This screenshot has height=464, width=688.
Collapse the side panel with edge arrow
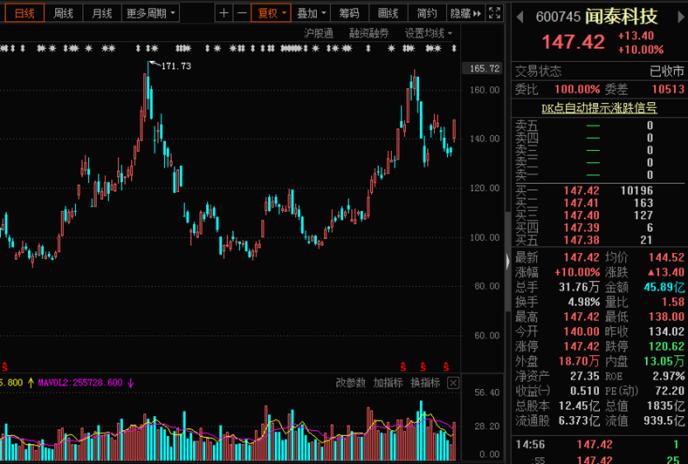pos(508,262)
